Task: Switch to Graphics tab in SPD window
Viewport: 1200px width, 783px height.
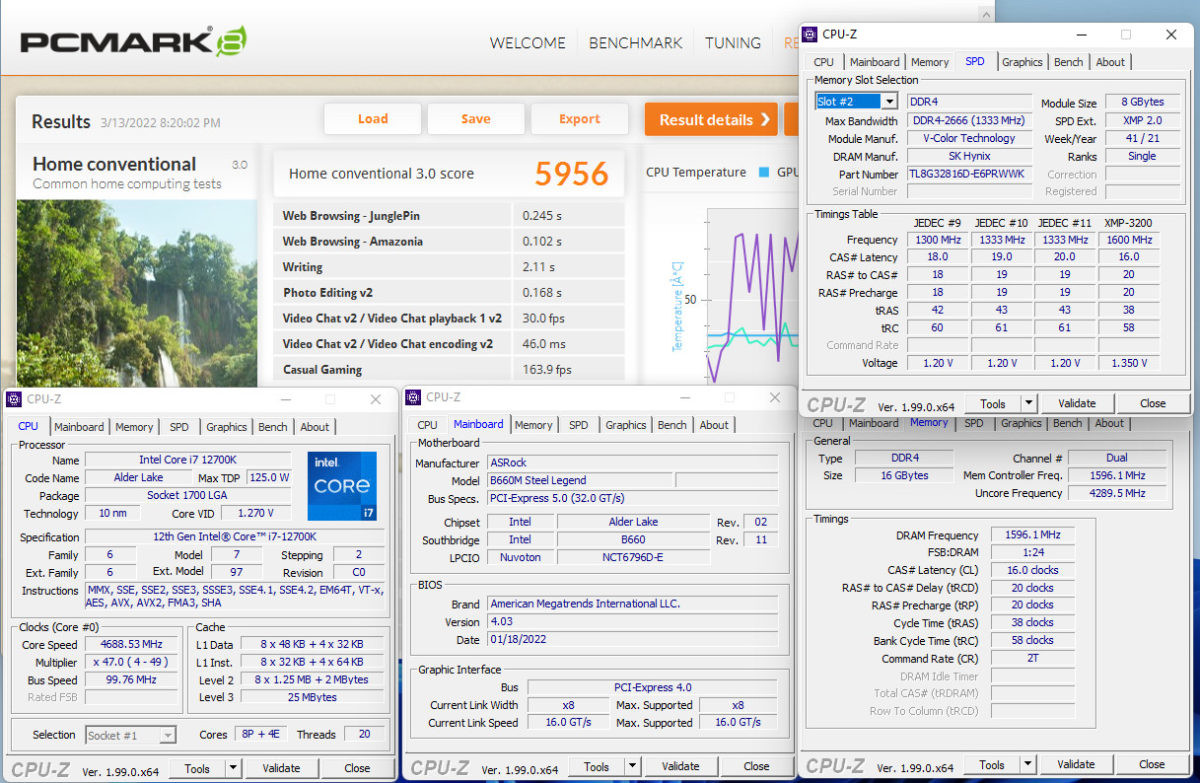Action: pyautogui.click(x=1022, y=62)
